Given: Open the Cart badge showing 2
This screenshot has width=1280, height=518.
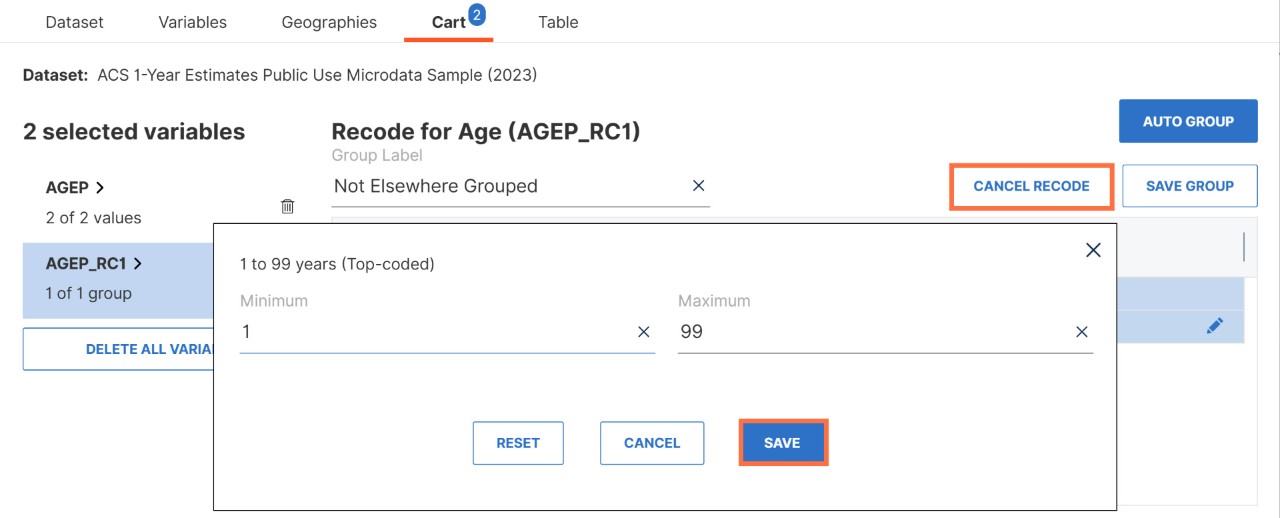Looking at the screenshot, I should click(476, 13).
